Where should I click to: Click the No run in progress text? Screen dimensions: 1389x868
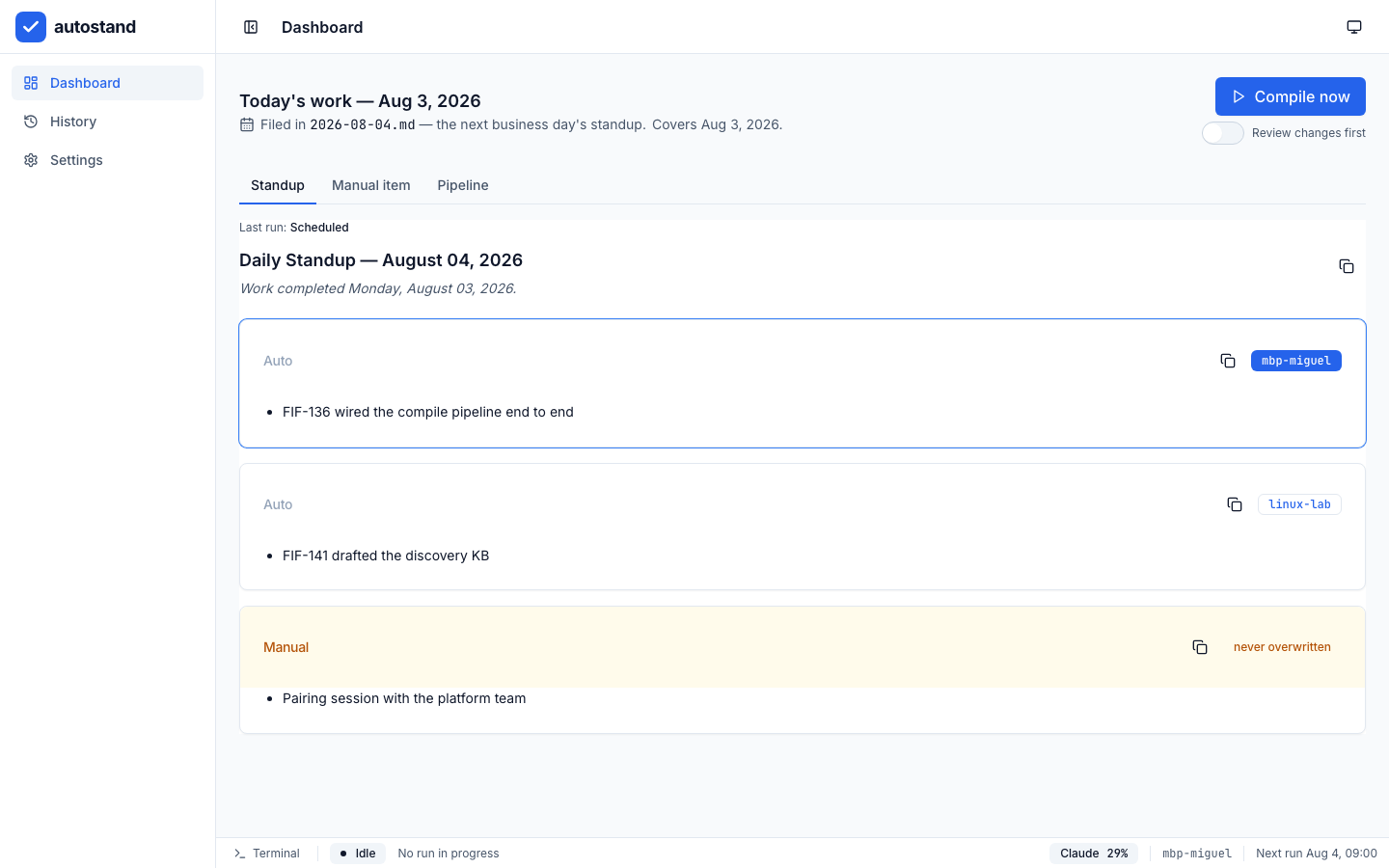449,854
